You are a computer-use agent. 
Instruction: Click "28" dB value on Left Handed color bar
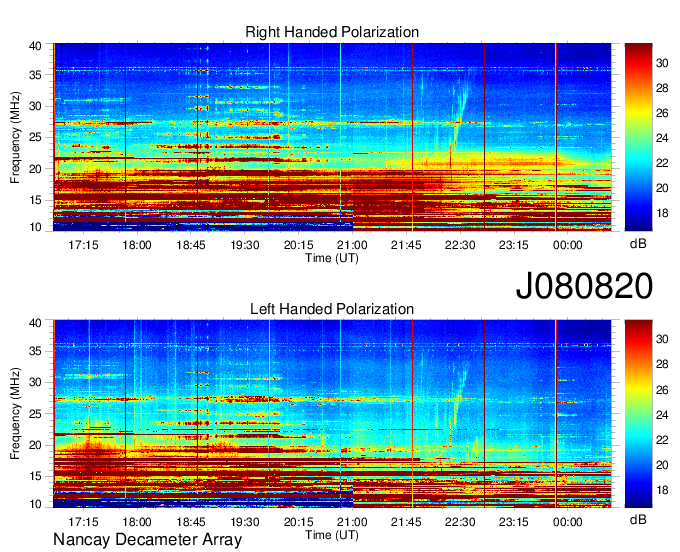662,364
